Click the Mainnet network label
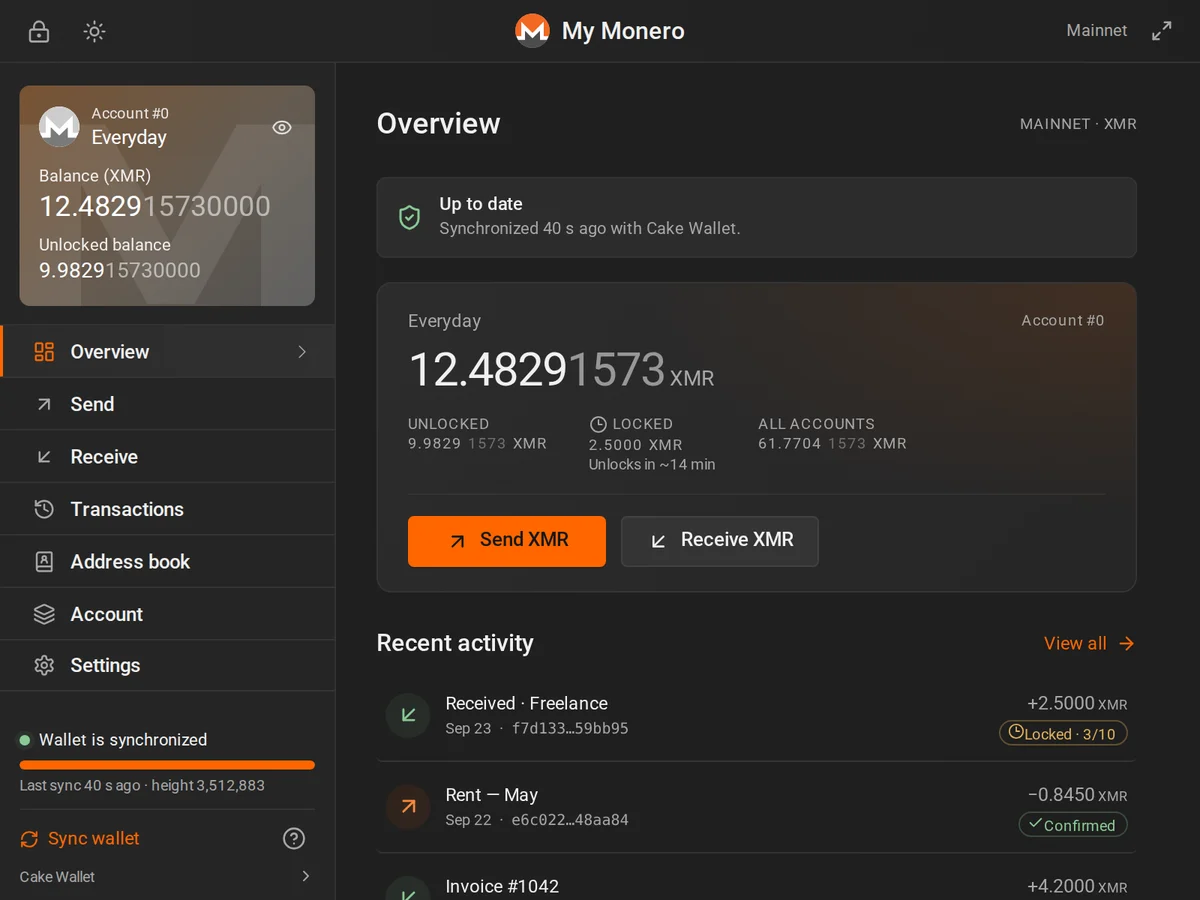 (1097, 31)
